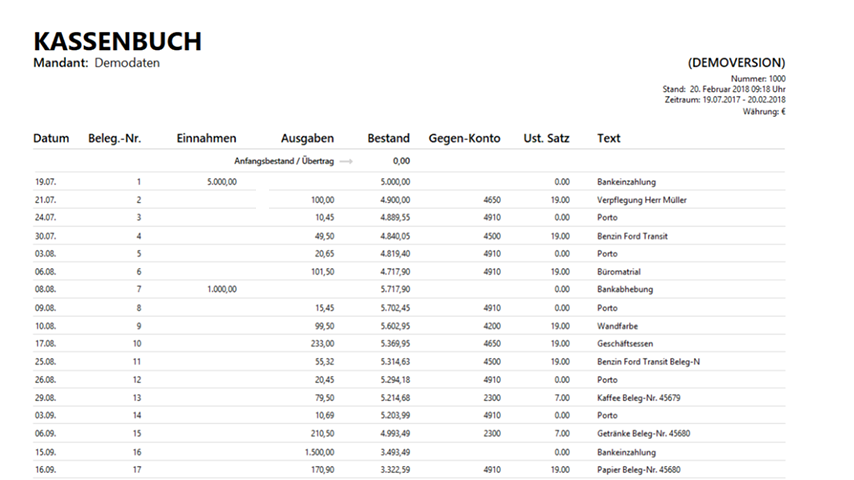This screenshot has height=480, width=854.
Task: Click the 1.000,00 Einnahmen amount
Action: click(222, 289)
